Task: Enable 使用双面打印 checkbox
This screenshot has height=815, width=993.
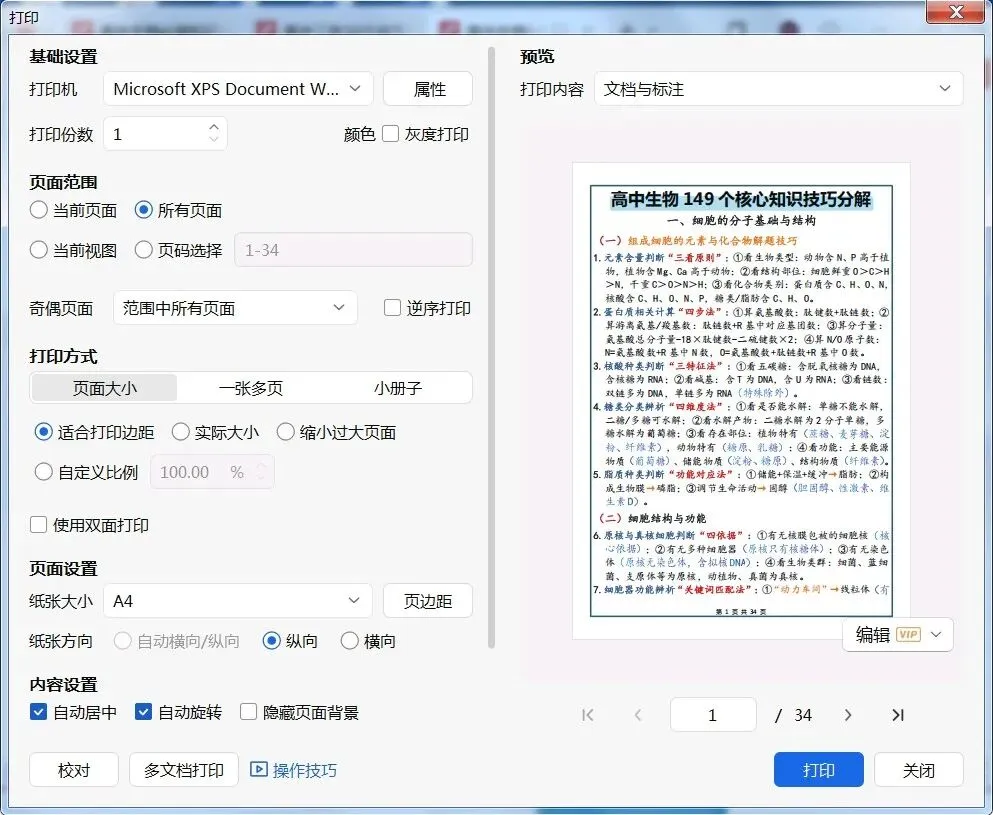Action: [x=39, y=525]
